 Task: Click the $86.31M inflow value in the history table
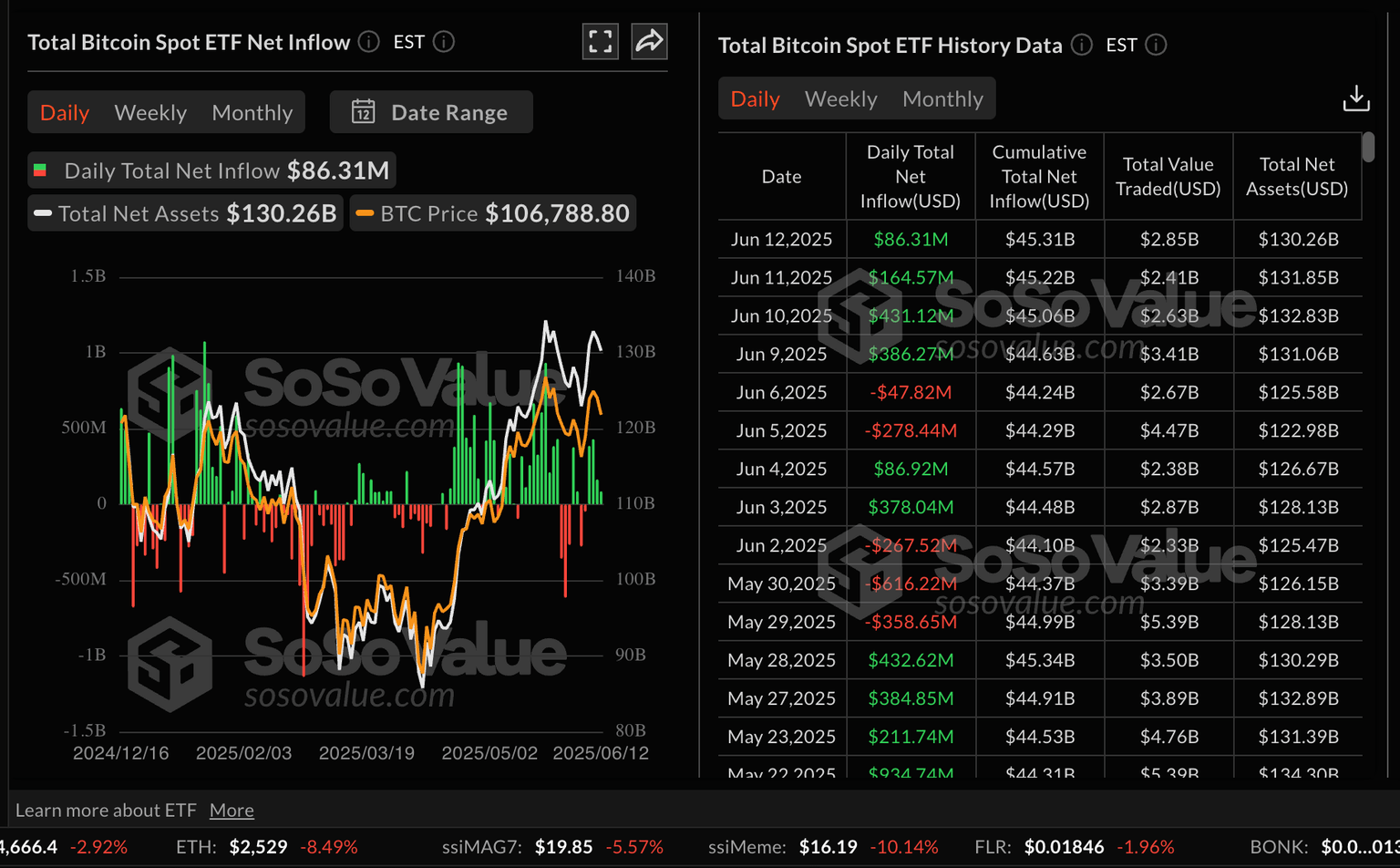point(911,239)
